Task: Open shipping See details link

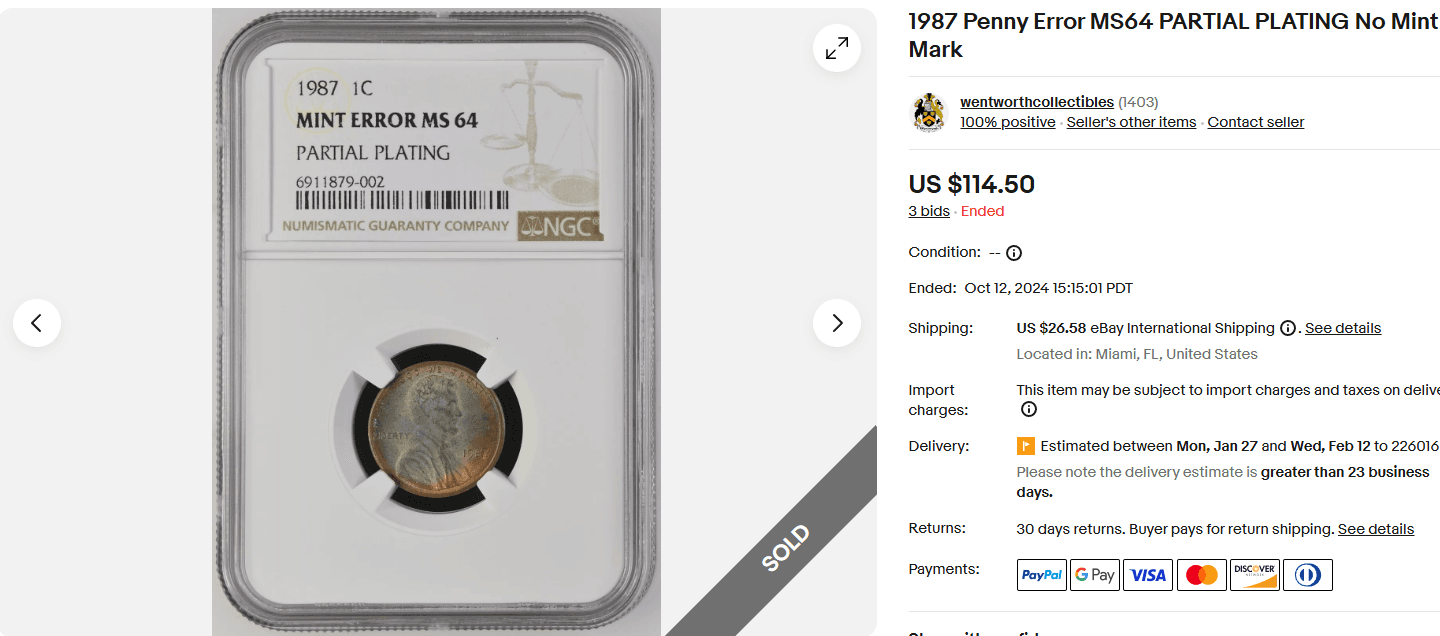Action: click(1343, 327)
